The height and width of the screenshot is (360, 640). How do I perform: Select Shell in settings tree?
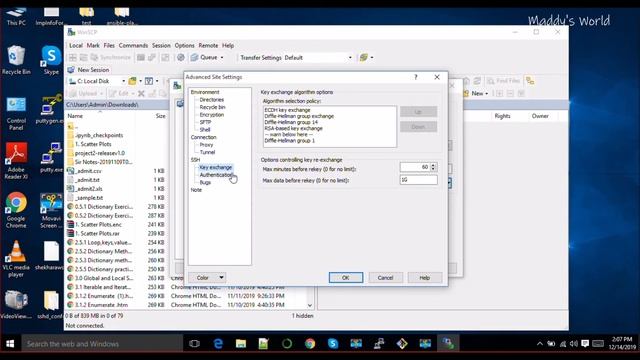tap(205, 129)
